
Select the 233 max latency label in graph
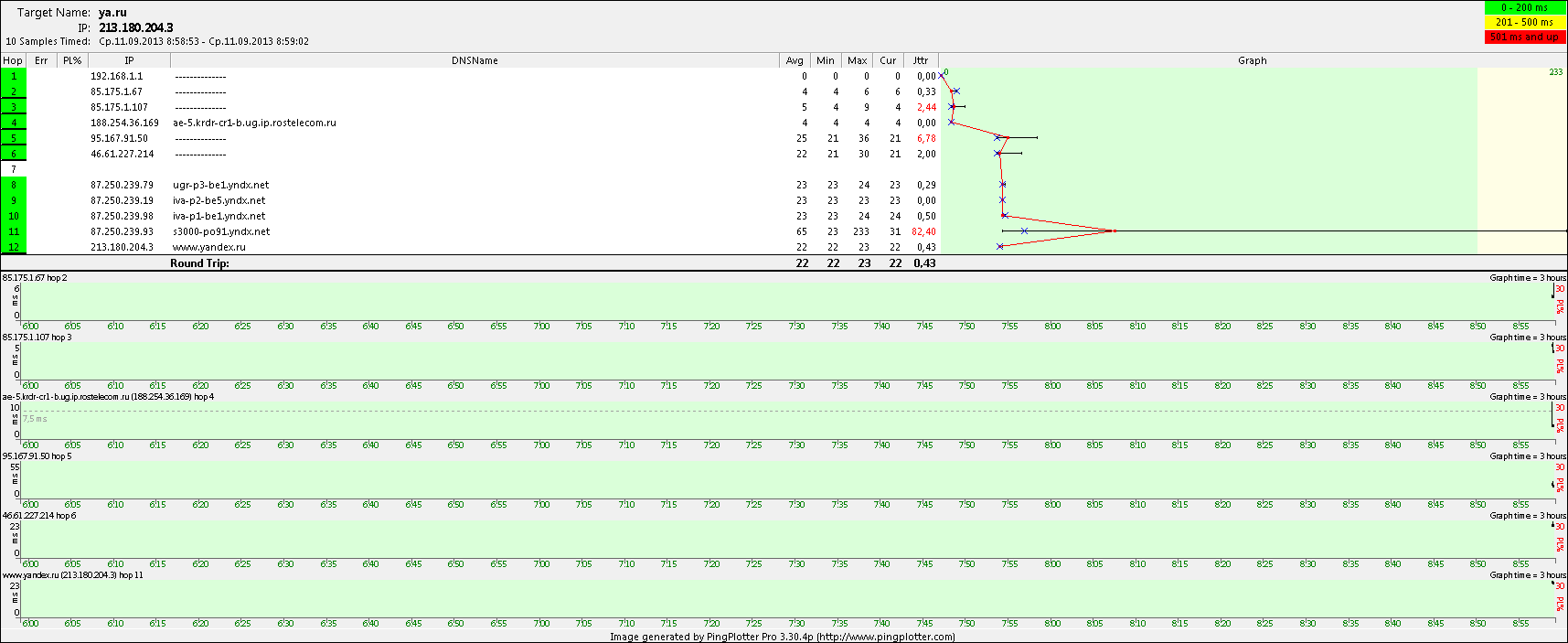pyautogui.click(x=1555, y=72)
